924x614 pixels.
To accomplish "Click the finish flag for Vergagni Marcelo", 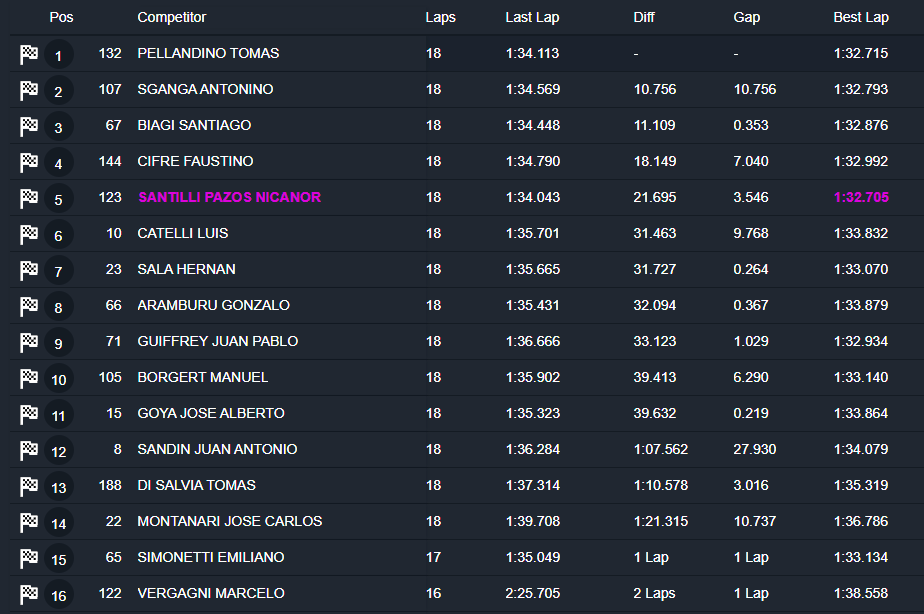I will click(x=29, y=595).
